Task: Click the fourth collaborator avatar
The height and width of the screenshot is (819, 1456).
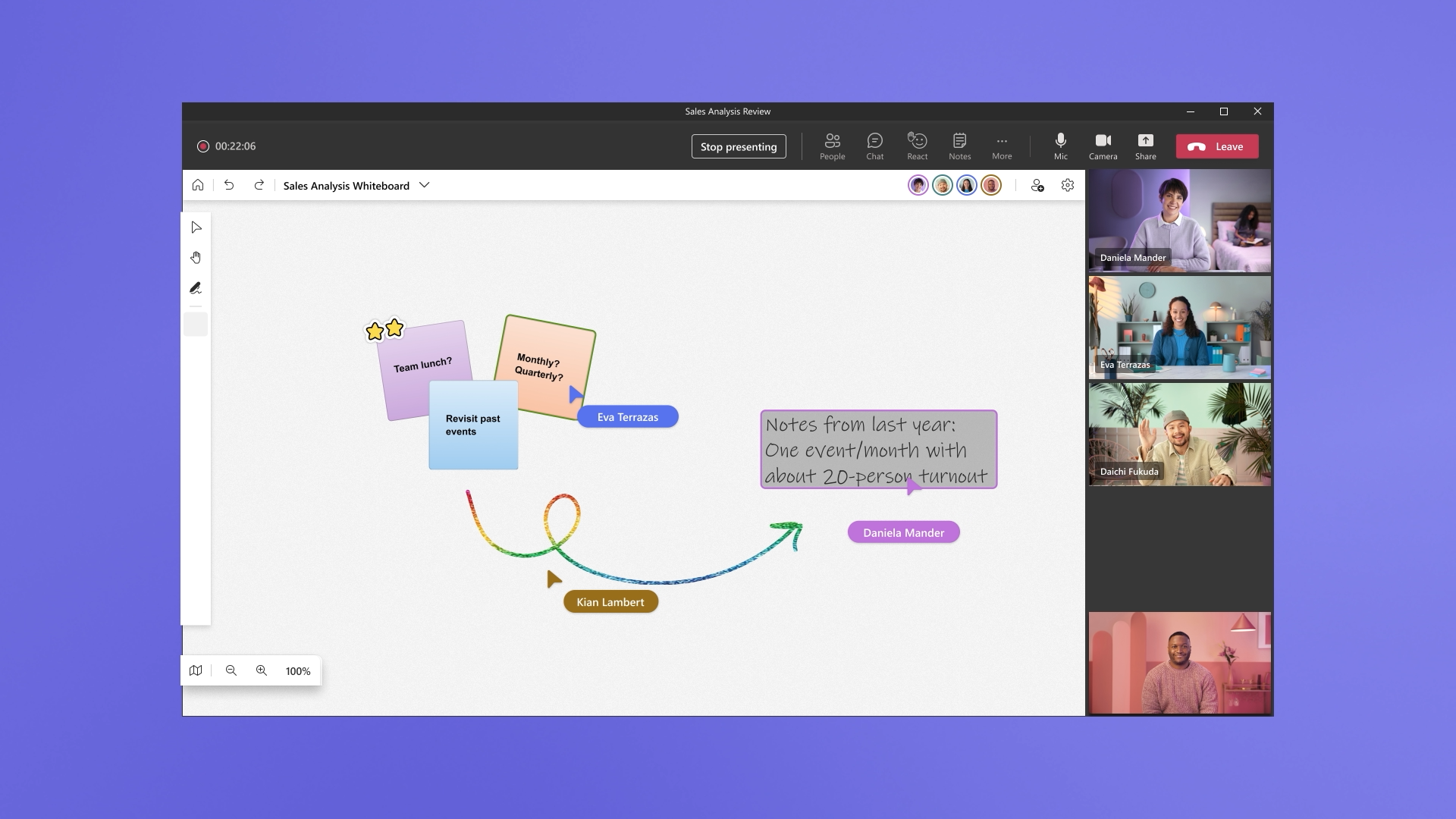Action: coord(990,185)
